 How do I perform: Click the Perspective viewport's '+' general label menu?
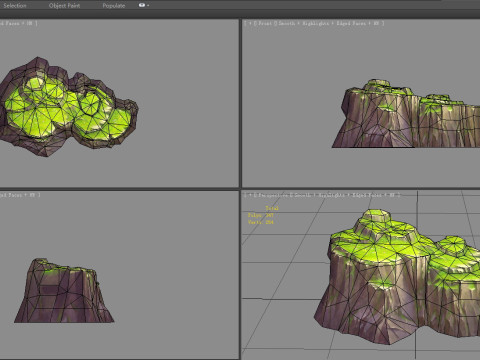click(250, 195)
